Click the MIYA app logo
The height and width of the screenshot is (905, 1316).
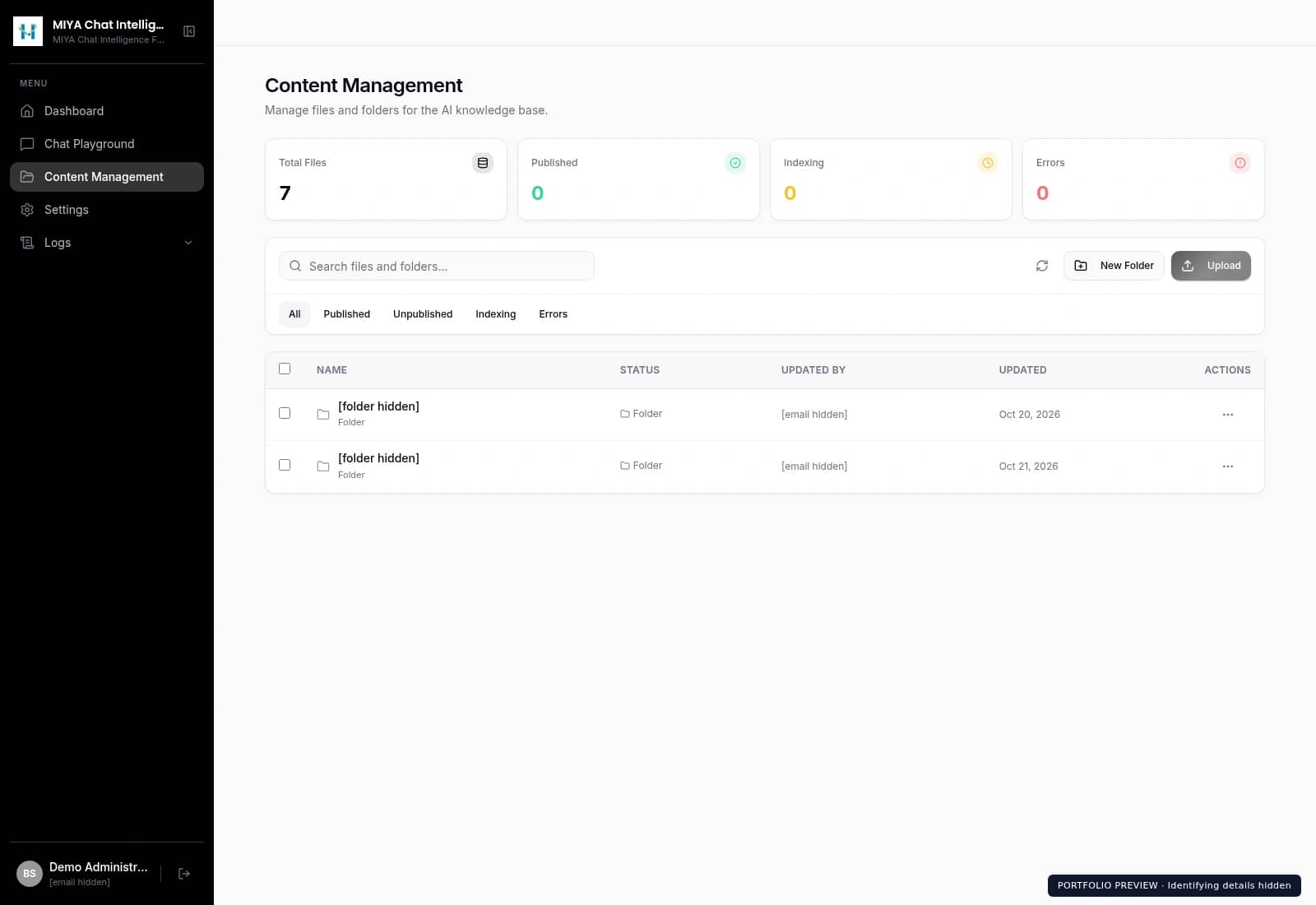click(28, 31)
